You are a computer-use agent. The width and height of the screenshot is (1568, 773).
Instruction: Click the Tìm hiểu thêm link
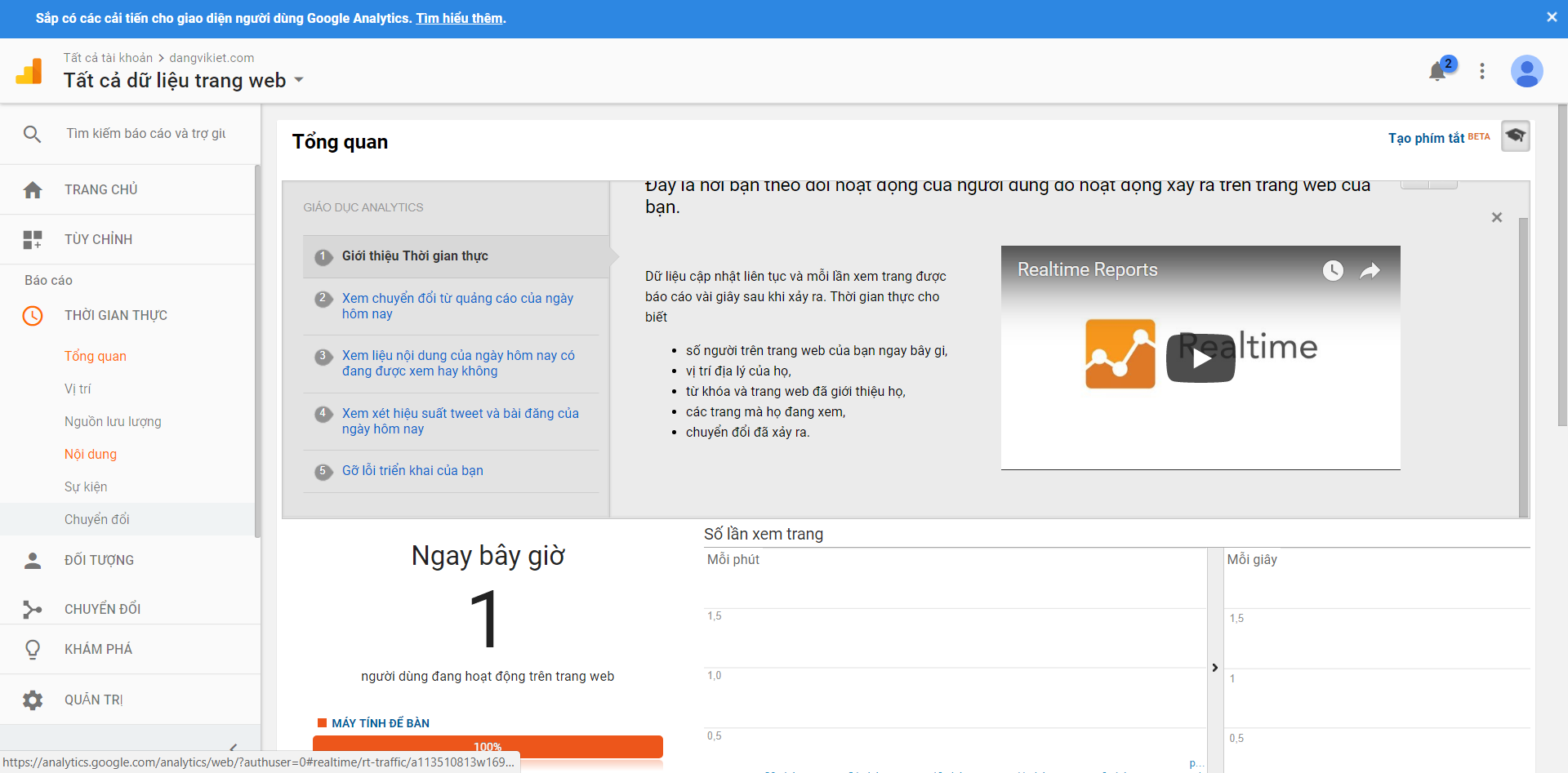tap(460, 18)
